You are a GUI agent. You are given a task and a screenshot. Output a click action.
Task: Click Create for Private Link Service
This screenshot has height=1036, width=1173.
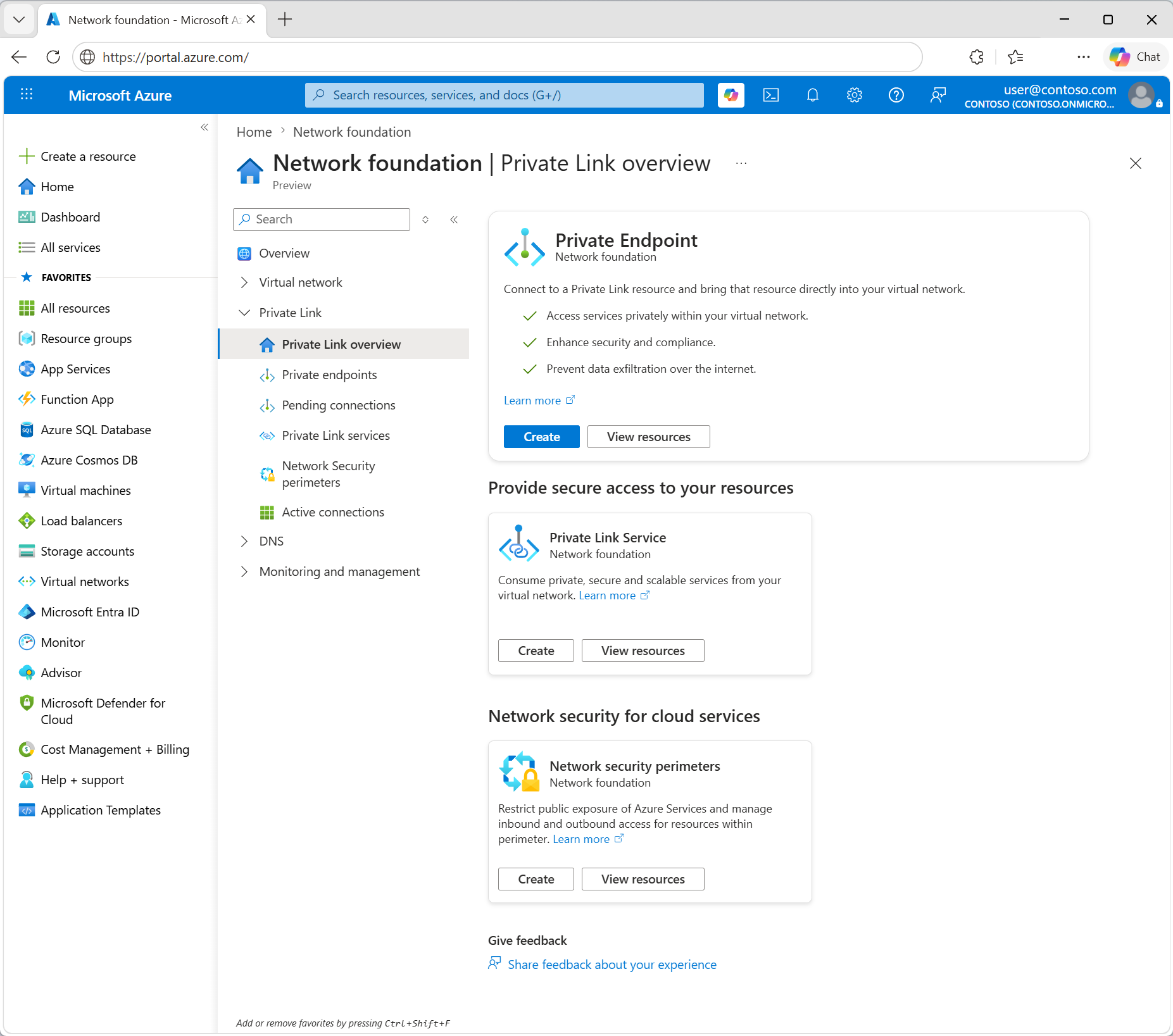(536, 651)
